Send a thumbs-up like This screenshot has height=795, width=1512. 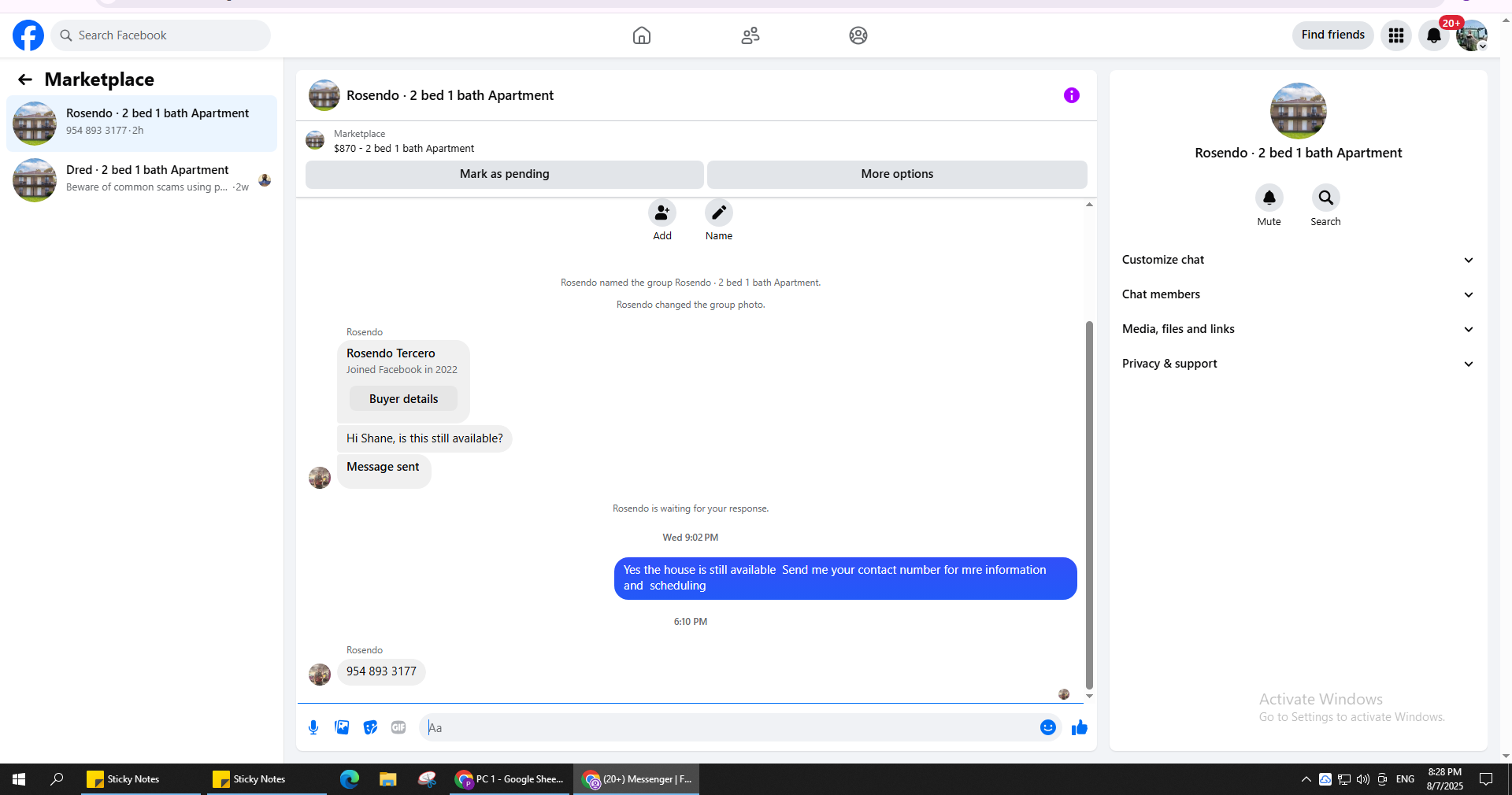tap(1080, 727)
